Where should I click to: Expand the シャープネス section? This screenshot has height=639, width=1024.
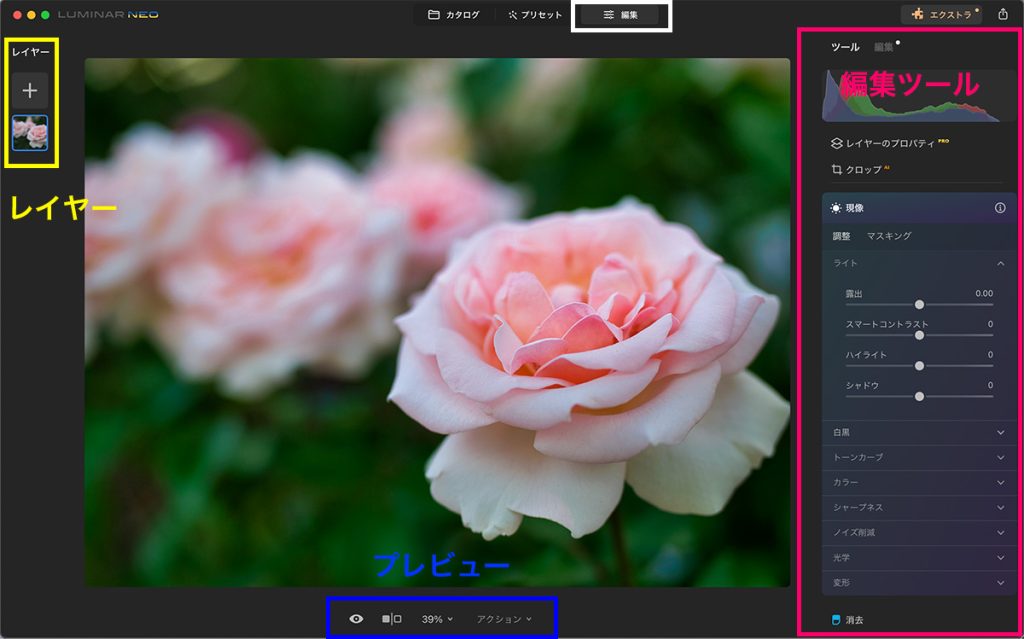click(917, 508)
